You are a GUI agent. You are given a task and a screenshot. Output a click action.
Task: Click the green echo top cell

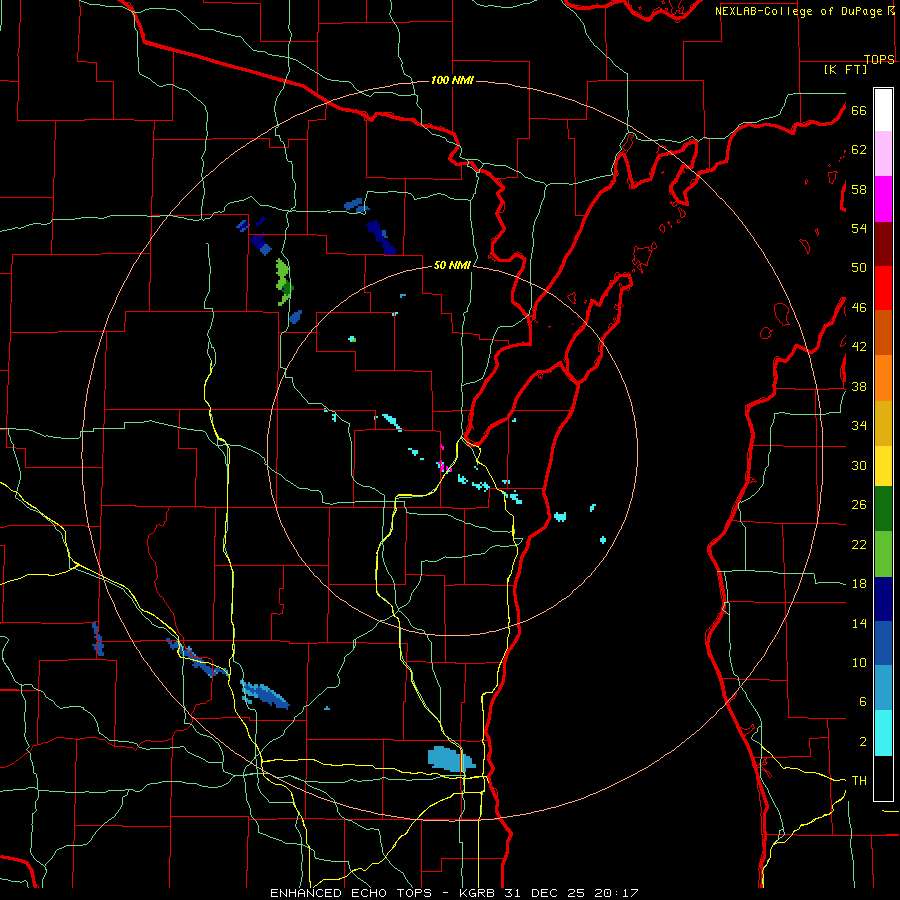click(x=284, y=281)
